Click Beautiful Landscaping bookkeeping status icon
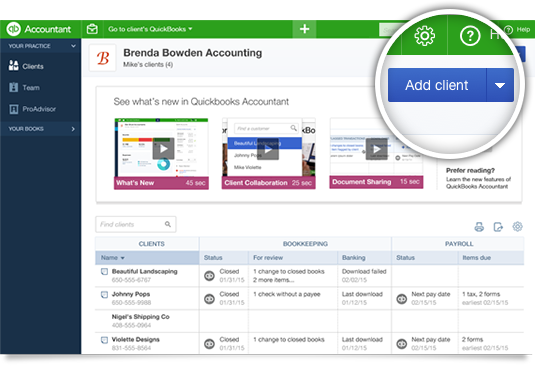The width and height of the screenshot is (535, 372). coord(209,276)
